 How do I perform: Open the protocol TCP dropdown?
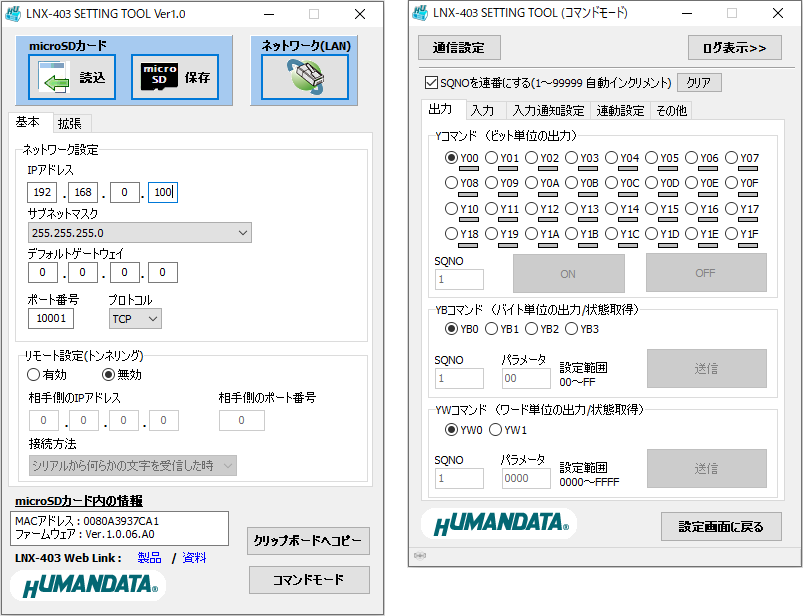coord(135,319)
